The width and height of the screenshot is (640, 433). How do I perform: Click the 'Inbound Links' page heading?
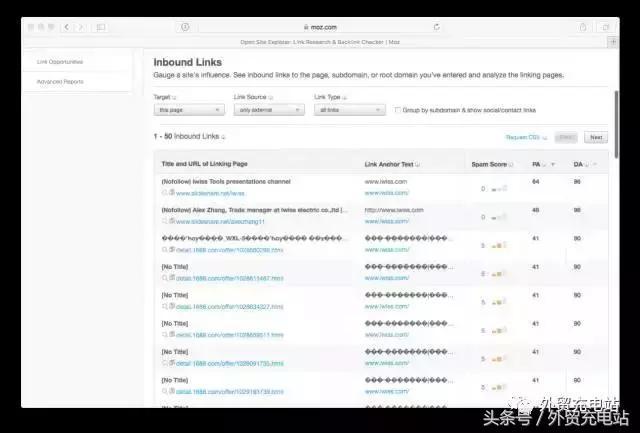click(x=188, y=62)
